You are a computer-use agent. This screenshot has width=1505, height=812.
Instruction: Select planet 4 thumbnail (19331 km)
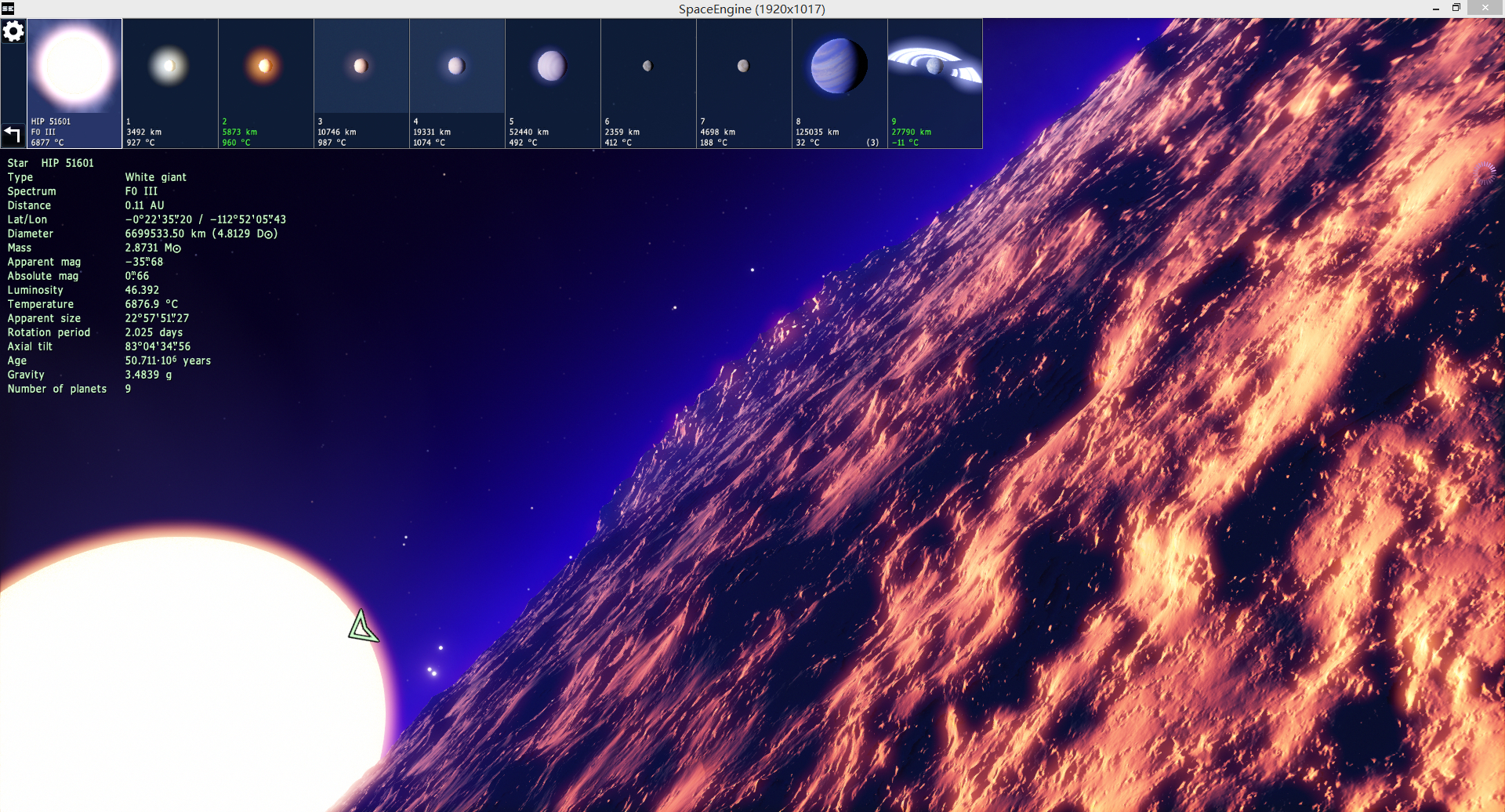click(457, 83)
